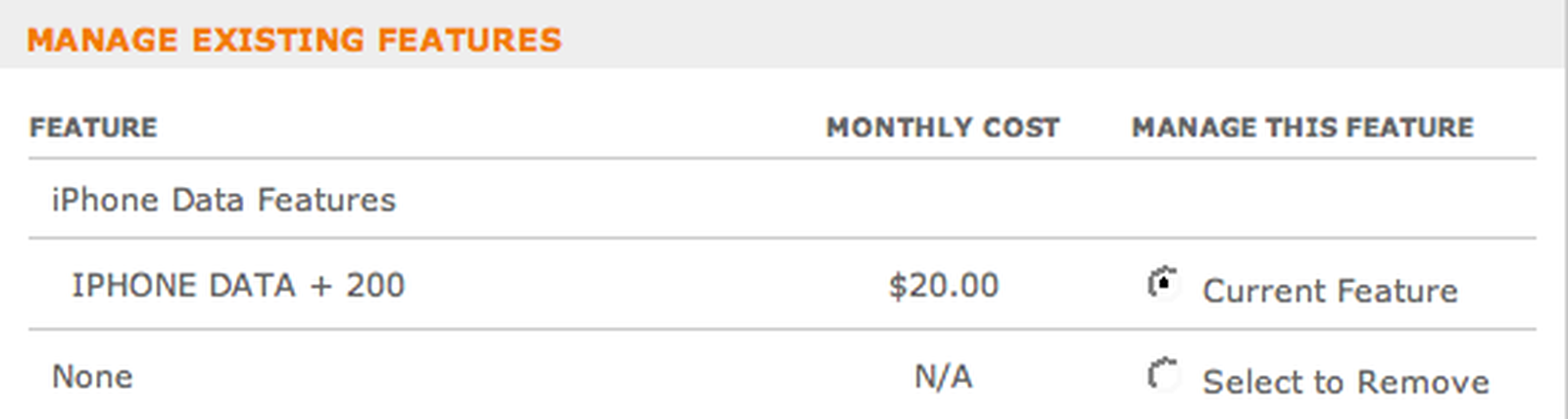Click the iPhone Data Features group row
The image size is (1568, 419).
pyautogui.click(x=223, y=200)
